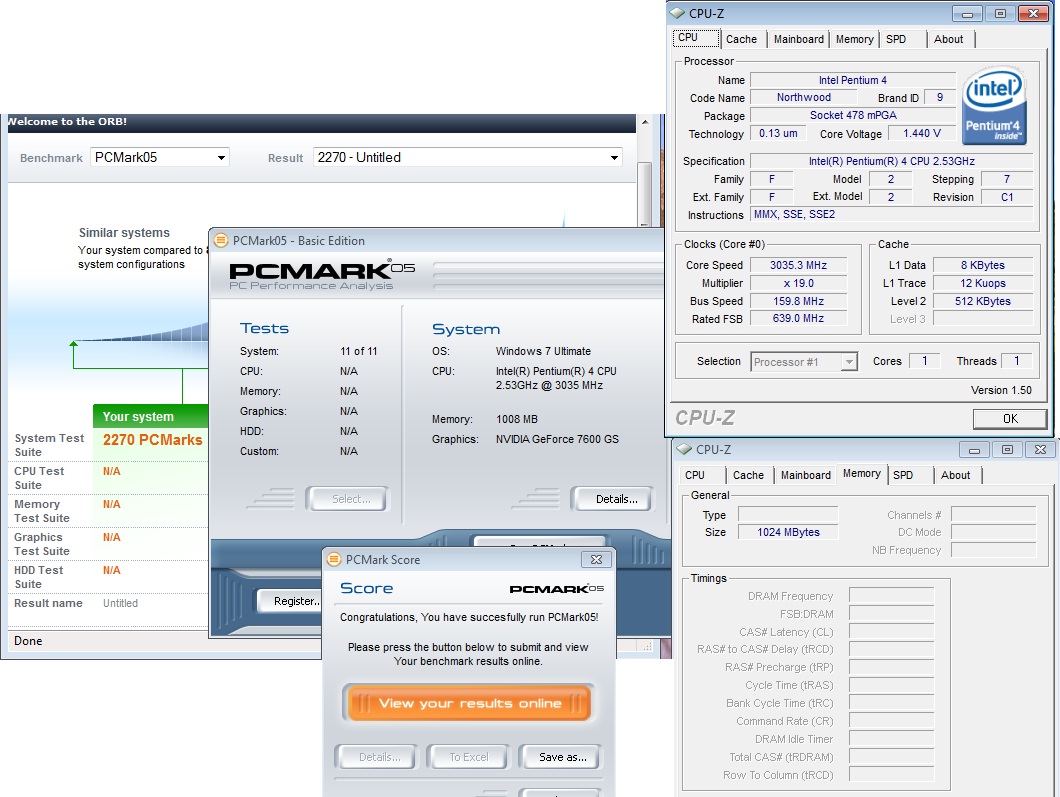This screenshot has height=797, width=1060.
Task: Click the Multiplier value x 19.0
Action: coord(798,283)
